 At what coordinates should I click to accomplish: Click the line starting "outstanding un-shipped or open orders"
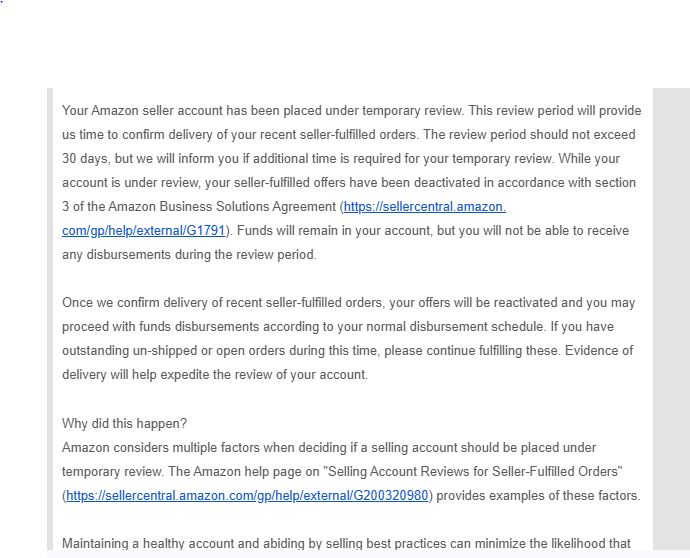coord(348,351)
